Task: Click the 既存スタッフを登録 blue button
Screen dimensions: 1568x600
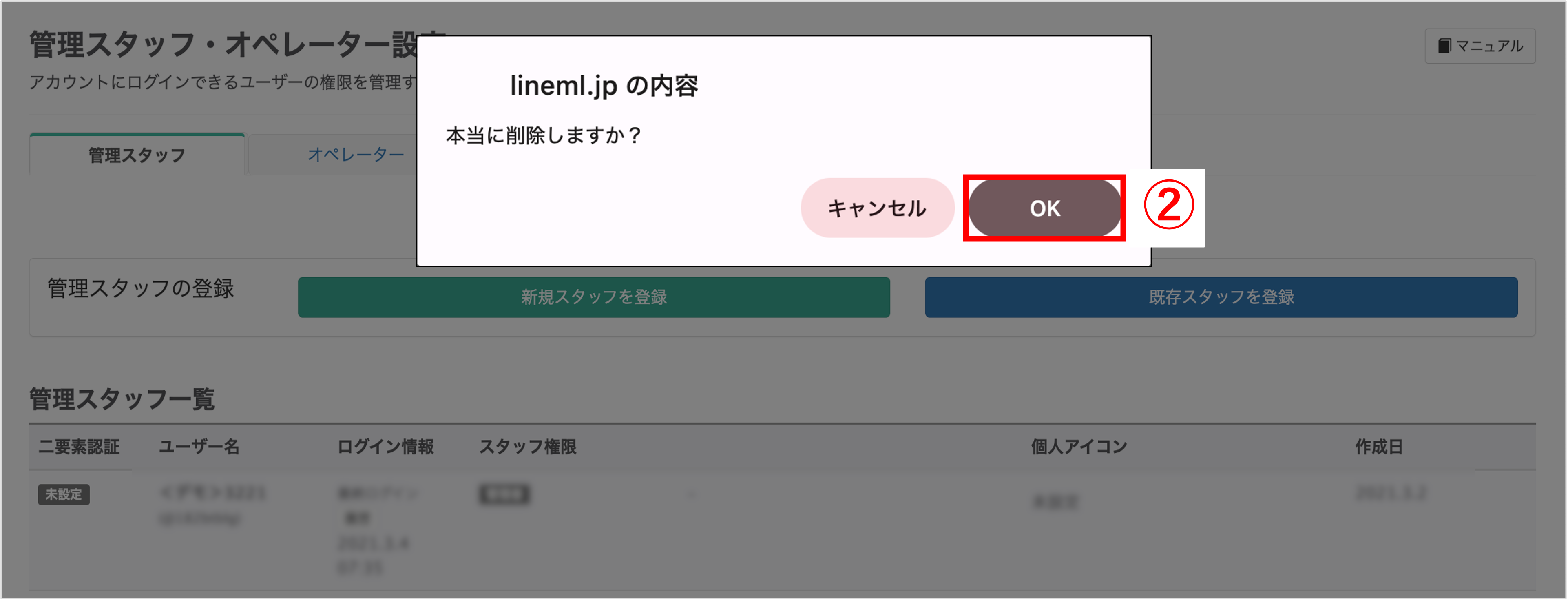Action: [1221, 297]
